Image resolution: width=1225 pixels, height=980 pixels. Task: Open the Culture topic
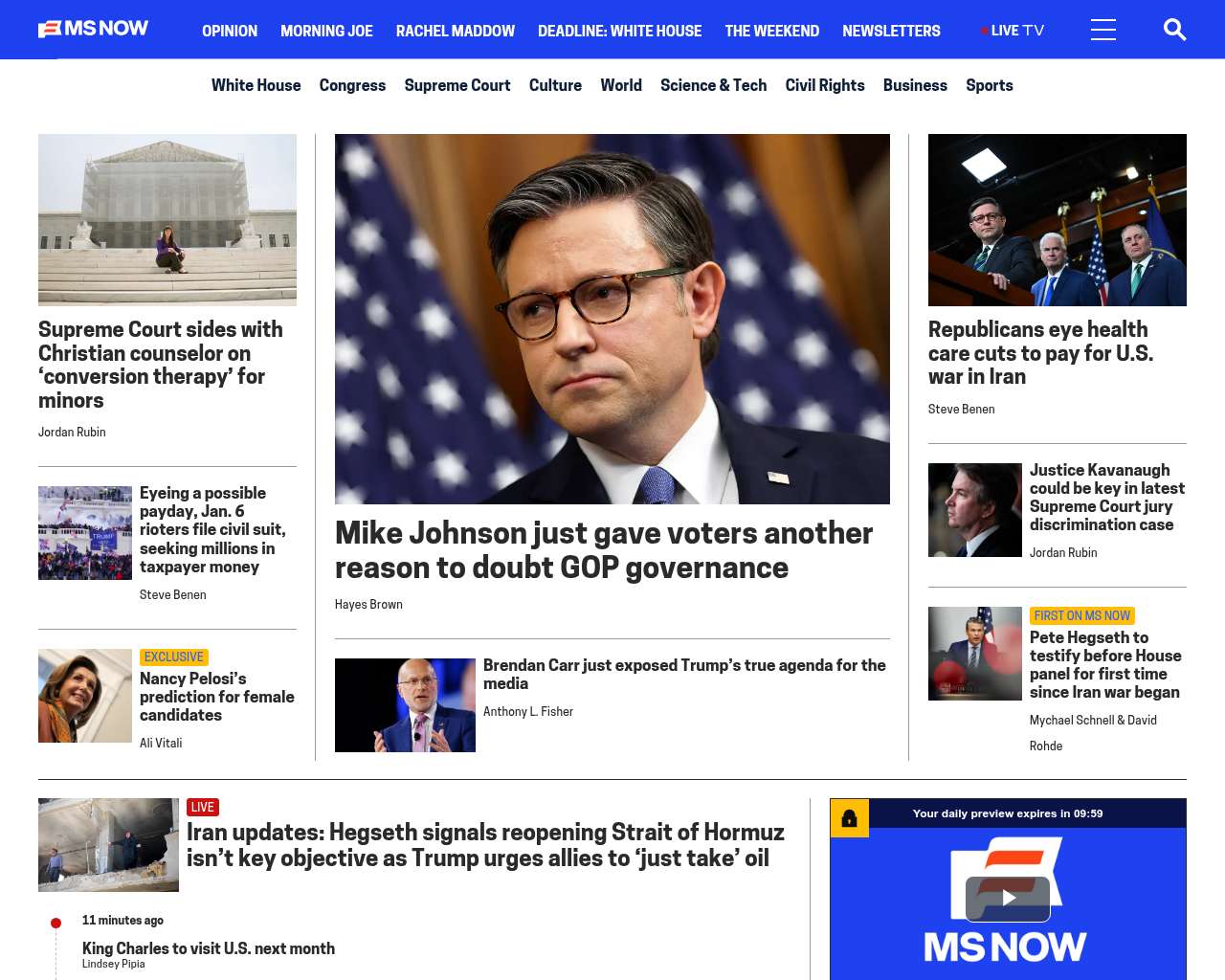[x=555, y=85]
